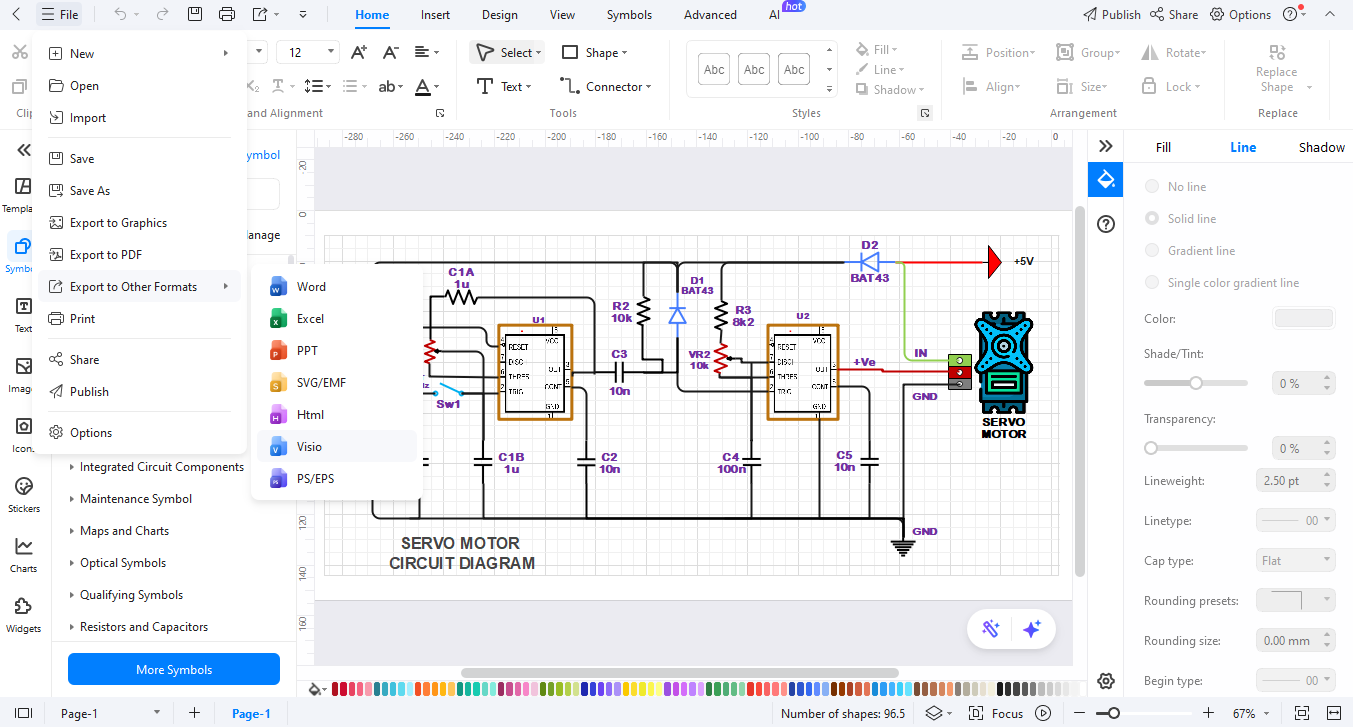Viewport: 1353px width, 727px height.
Task: Click the Shade/Tint slider
Action: pyautogui.click(x=1196, y=383)
